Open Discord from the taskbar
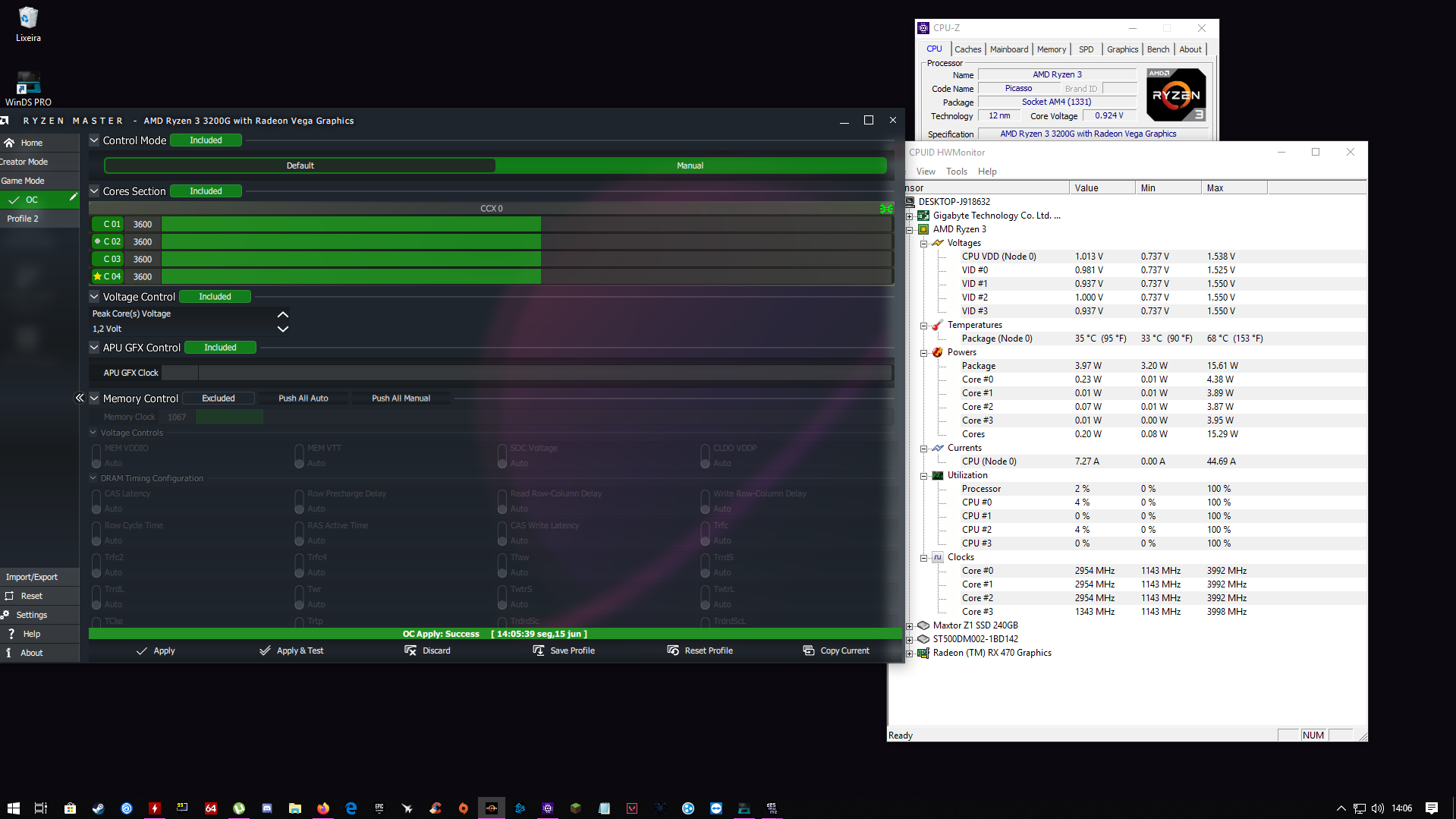Viewport: 1456px width, 819px height. tap(267, 808)
